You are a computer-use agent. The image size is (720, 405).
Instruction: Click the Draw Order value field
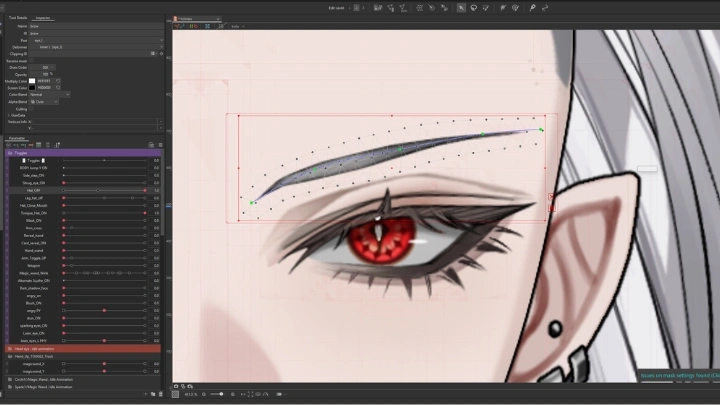pos(40,68)
